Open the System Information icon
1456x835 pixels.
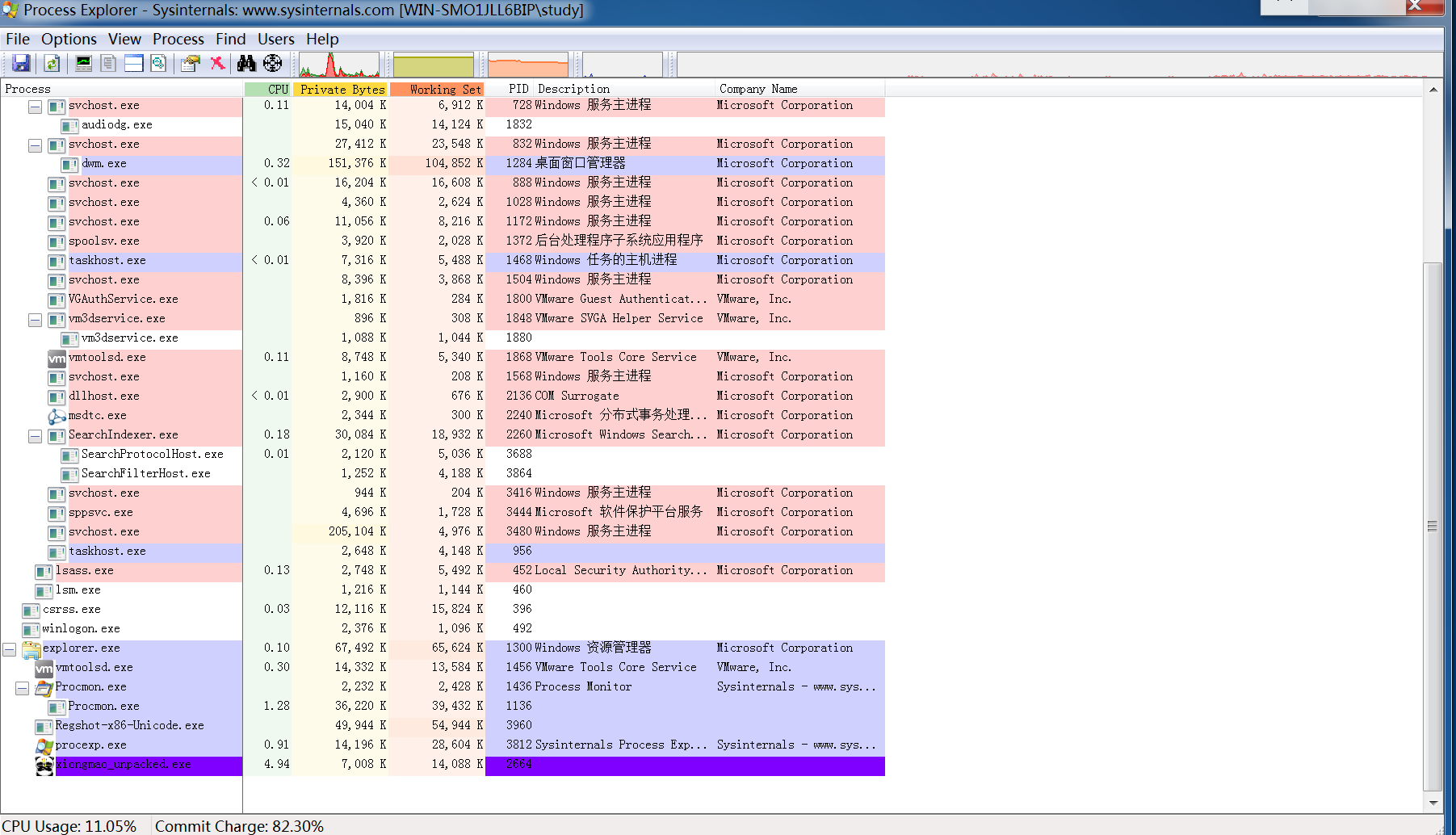tap(83, 63)
